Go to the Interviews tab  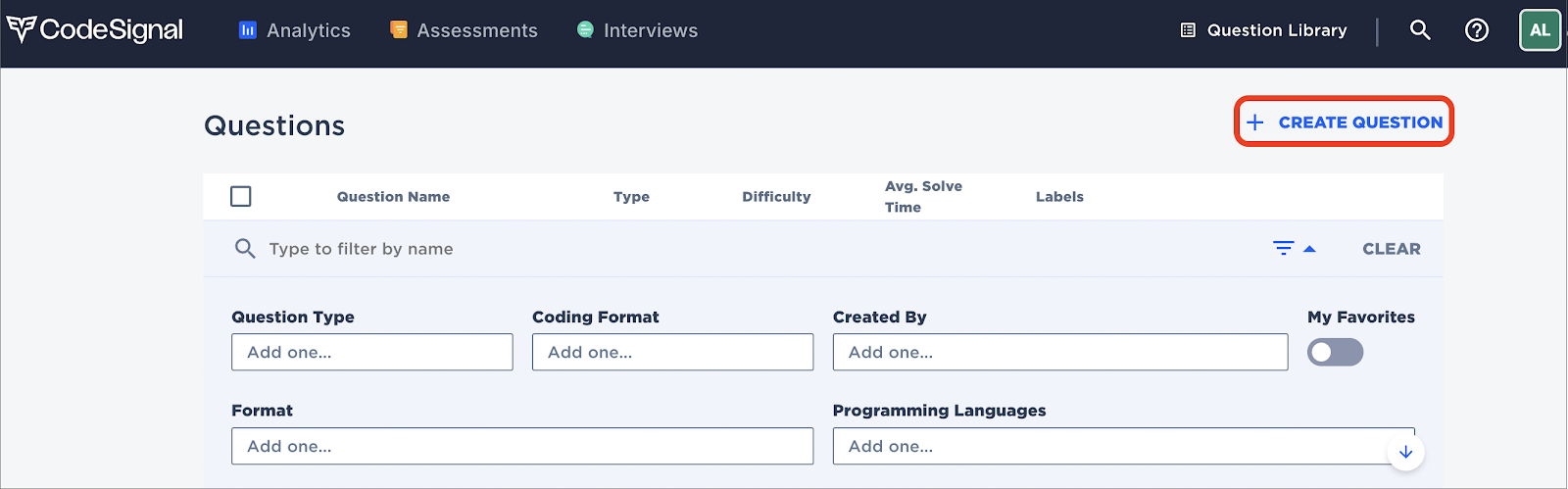click(x=637, y=30)
